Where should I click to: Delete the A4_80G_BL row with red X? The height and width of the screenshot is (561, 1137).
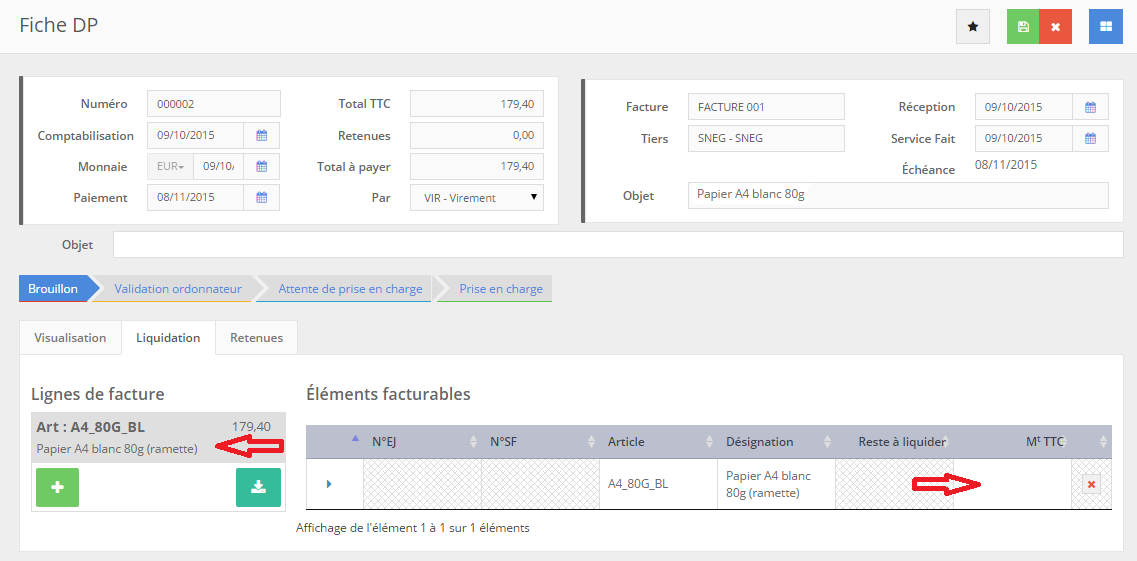click(x=1091, y=485)
